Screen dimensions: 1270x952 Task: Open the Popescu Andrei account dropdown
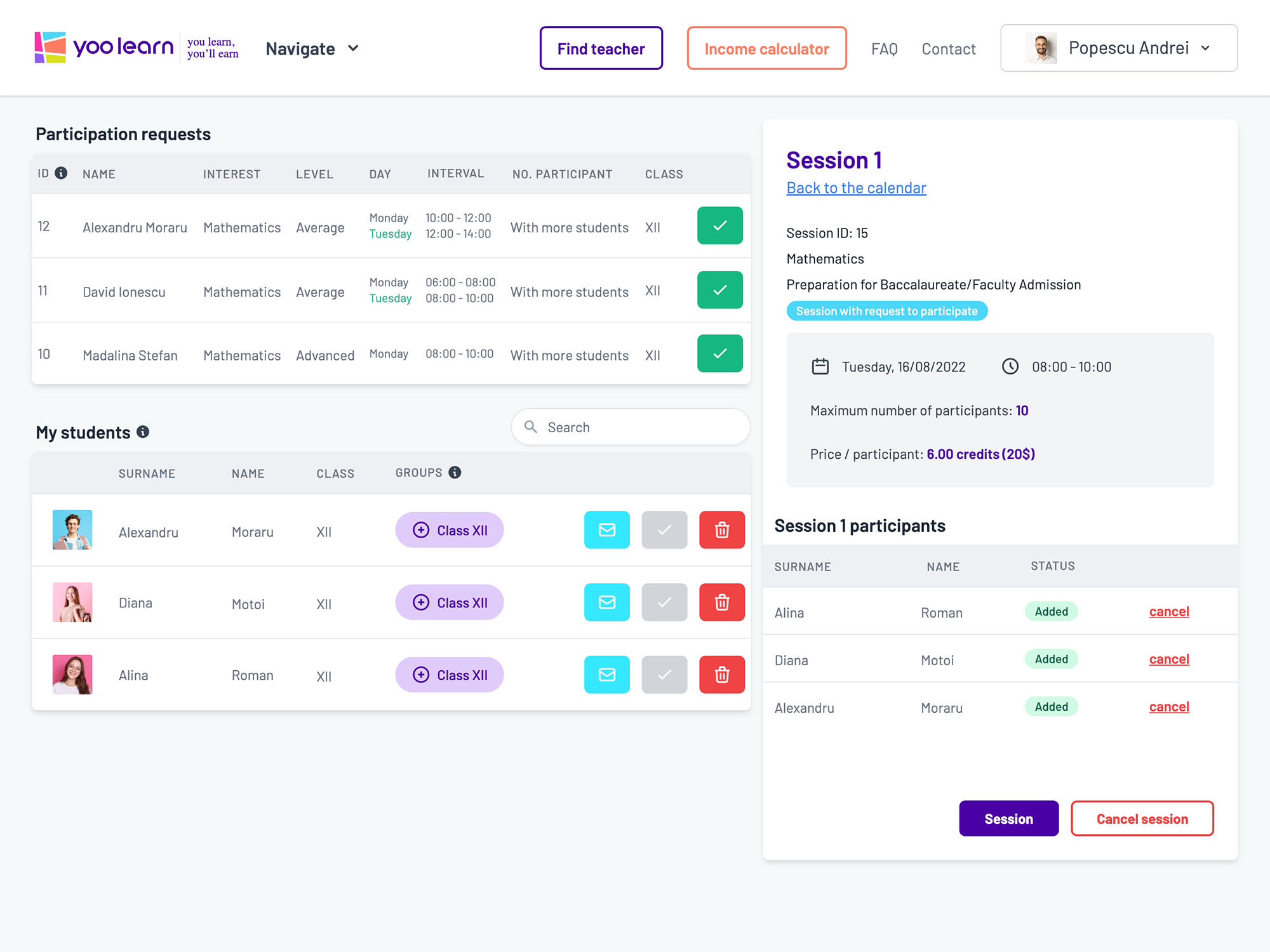[x=1118, y=48]
